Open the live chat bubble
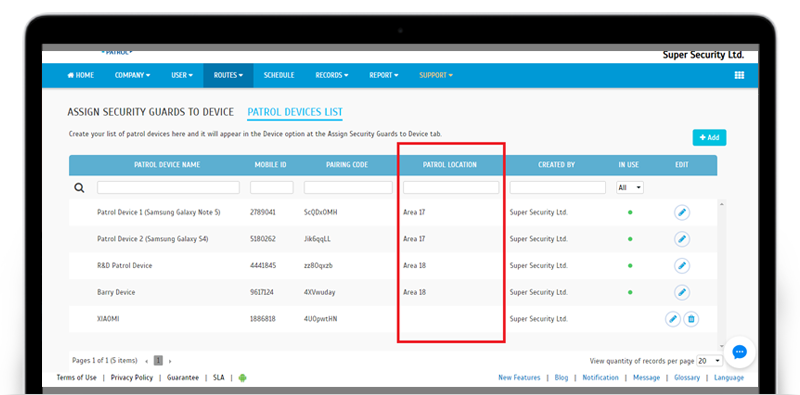The height and width of the screenshot is (395, 800). coord(739,352)
